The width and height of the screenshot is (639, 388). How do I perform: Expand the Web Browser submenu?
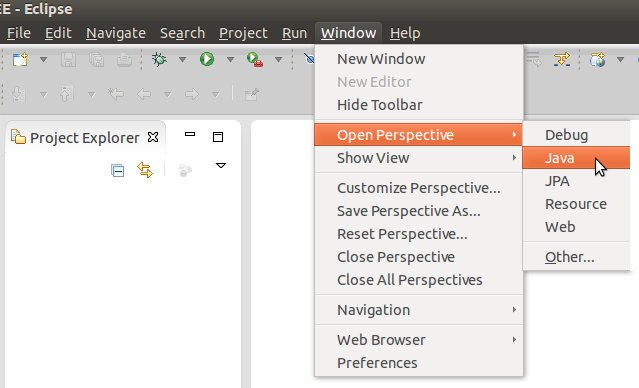(419, 340)
